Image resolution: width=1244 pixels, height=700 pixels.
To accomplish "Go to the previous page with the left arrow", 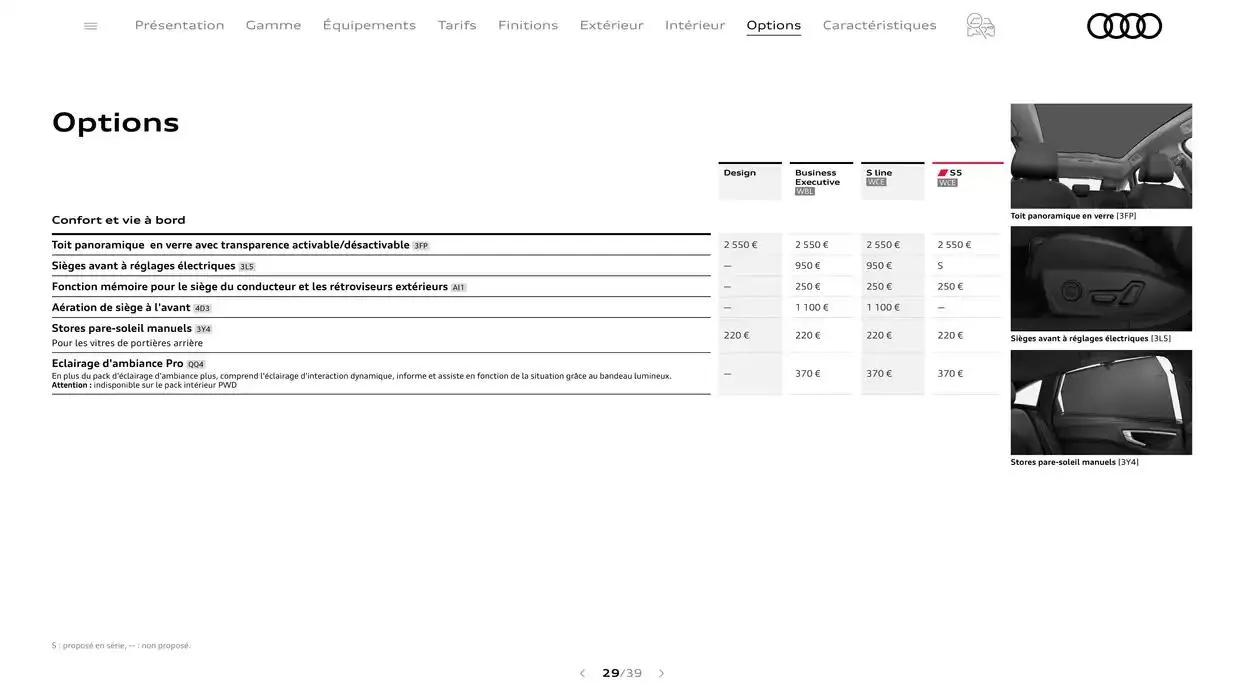I will click(582, 672).
